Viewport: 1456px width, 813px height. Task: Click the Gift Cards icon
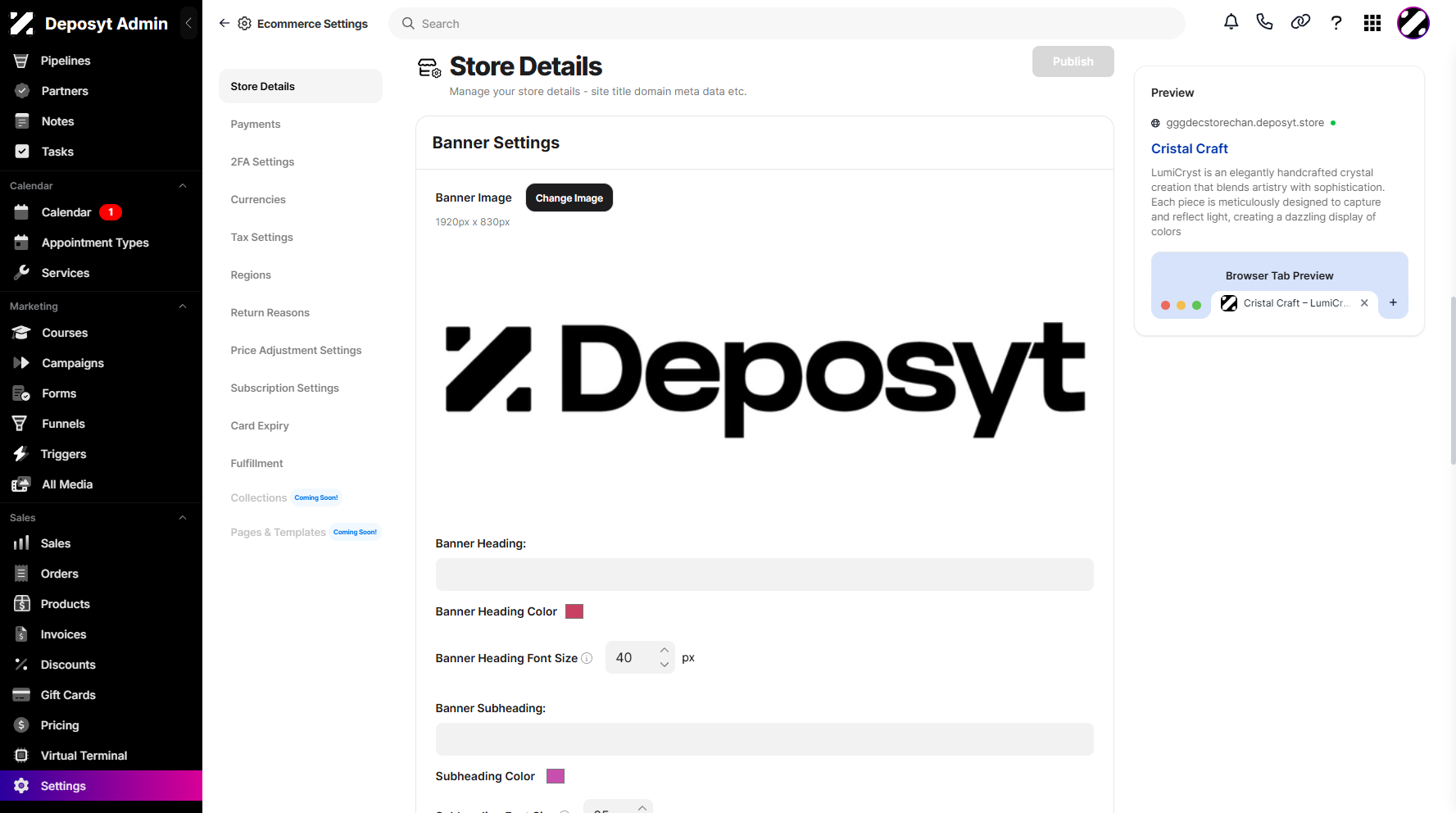(x=21, y=695)
